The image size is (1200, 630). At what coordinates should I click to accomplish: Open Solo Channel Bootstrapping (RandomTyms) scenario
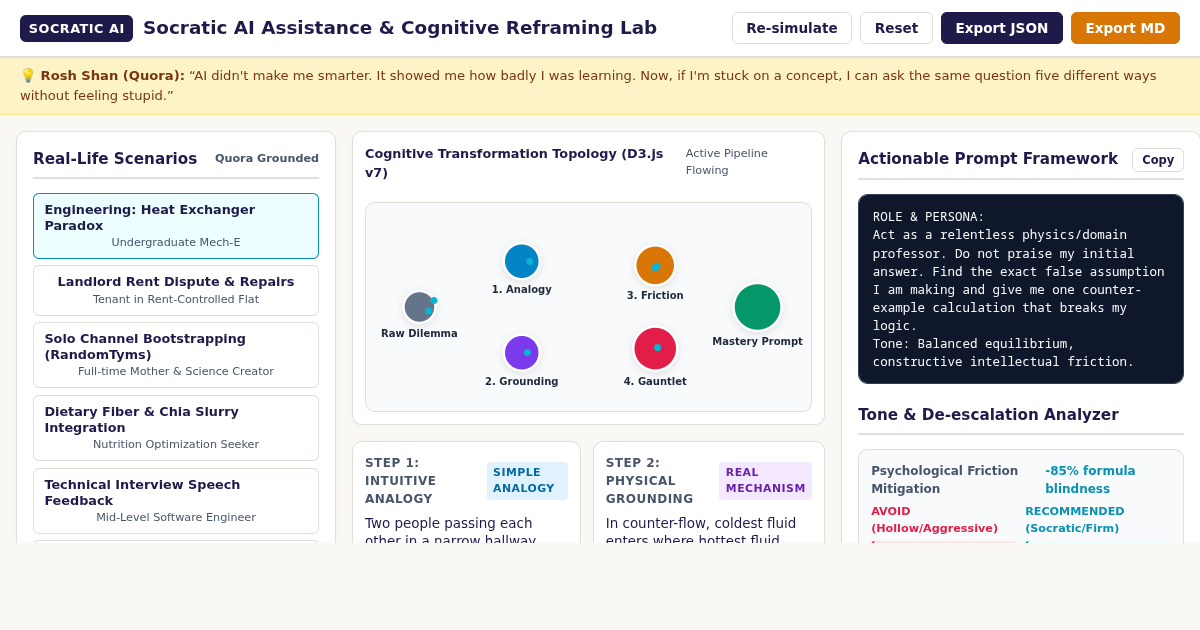(x=176, y=355)
